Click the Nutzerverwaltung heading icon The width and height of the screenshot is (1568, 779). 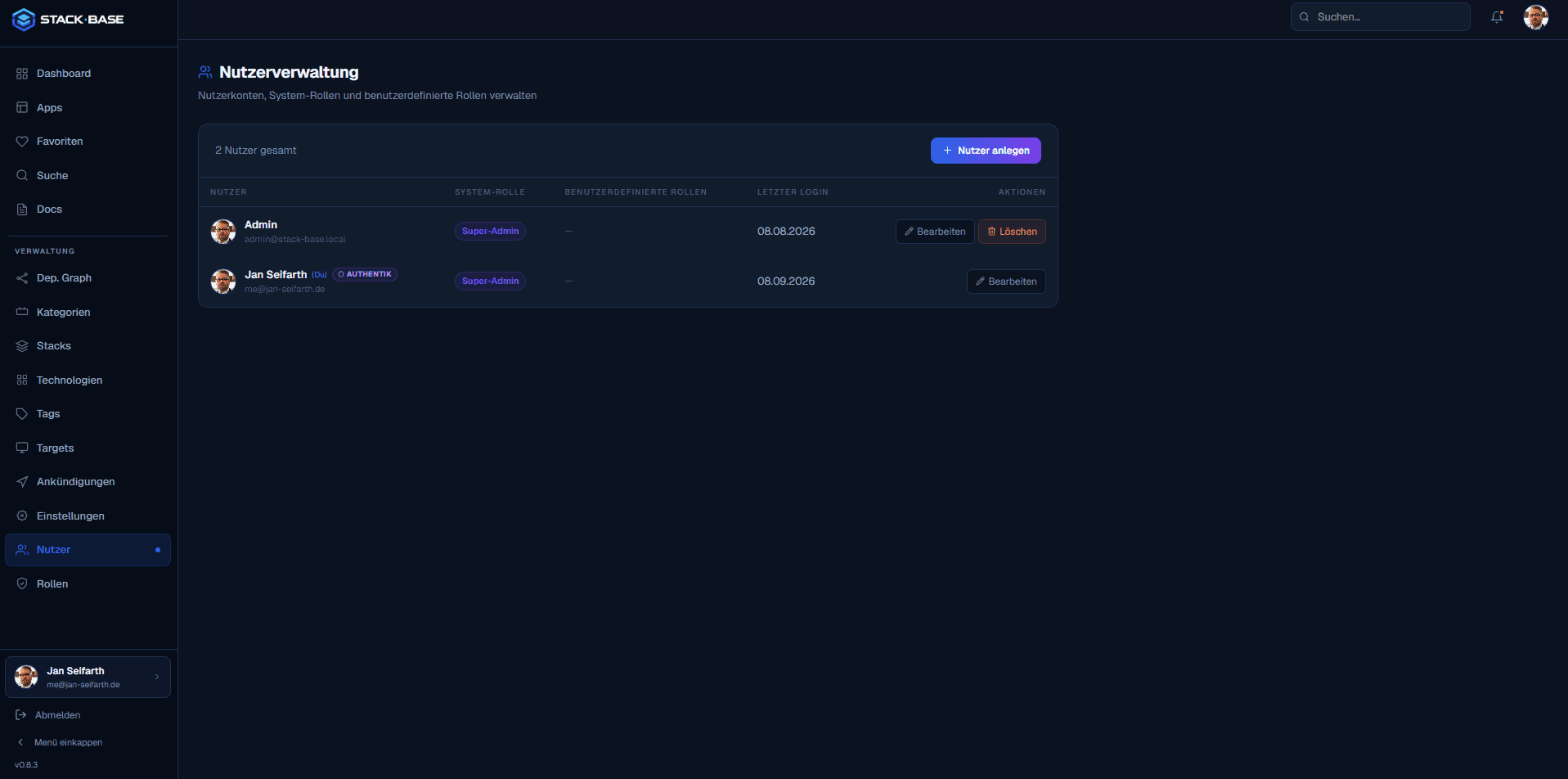[x=205, y=72]
